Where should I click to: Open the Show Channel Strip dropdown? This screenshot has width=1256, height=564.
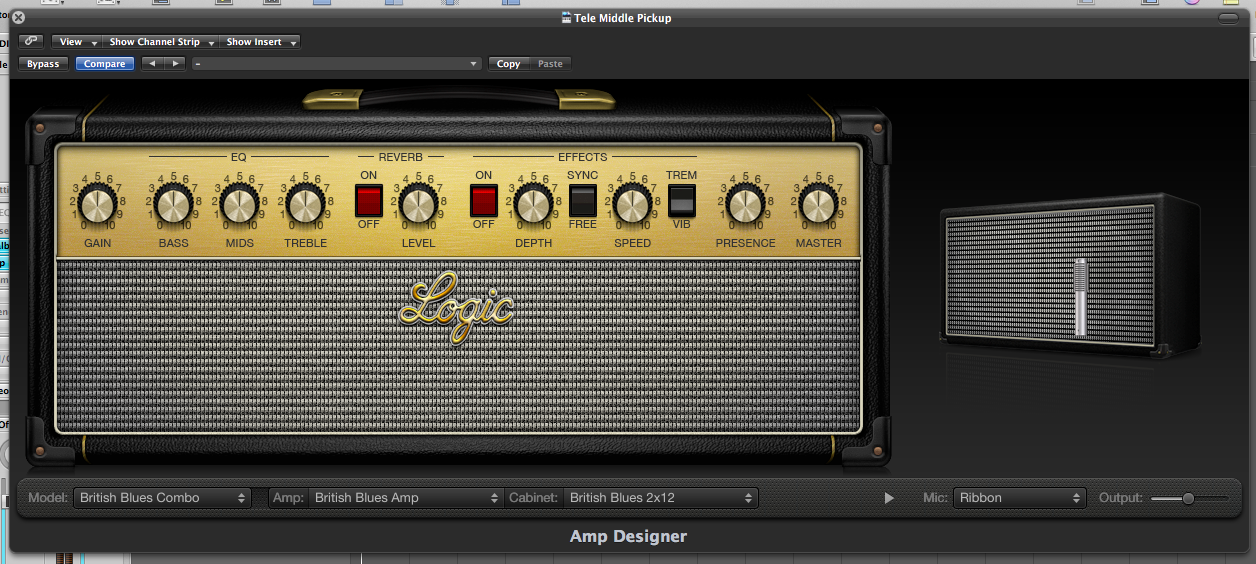tap(161, 42)
